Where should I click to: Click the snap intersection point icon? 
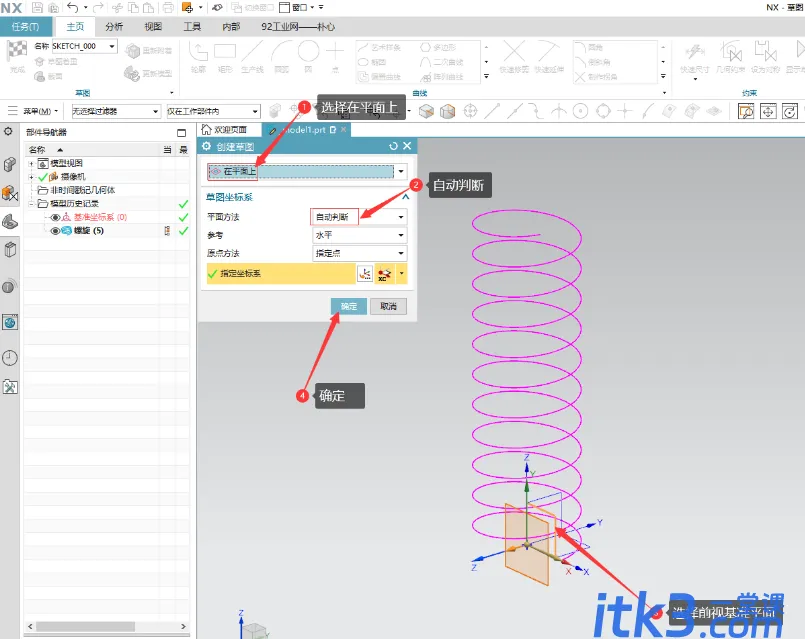[x=559, y=111]
